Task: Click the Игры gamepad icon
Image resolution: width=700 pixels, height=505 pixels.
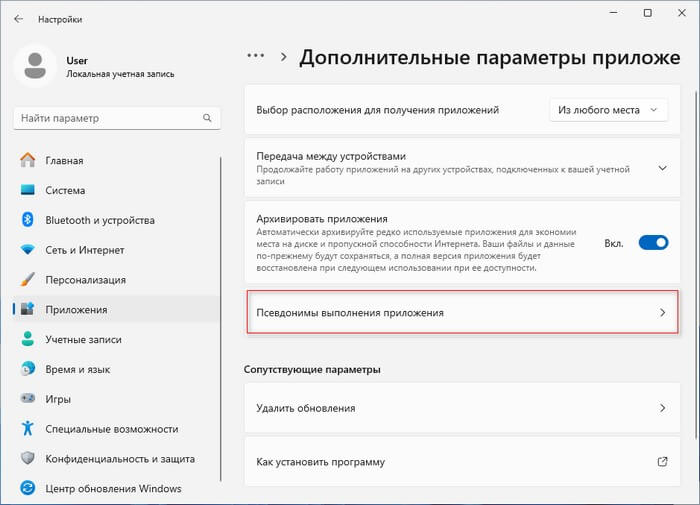Action: tap(27, 399)
